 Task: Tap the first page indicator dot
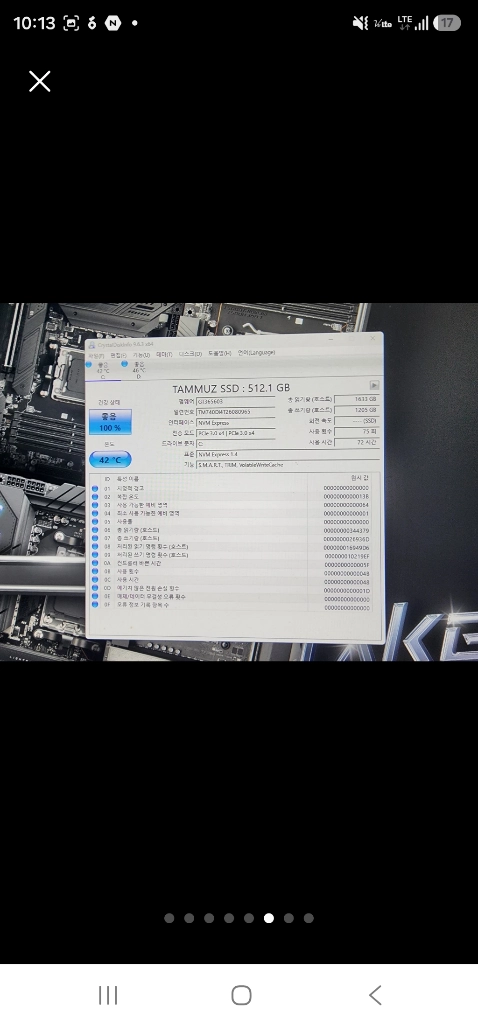[169, 918]
